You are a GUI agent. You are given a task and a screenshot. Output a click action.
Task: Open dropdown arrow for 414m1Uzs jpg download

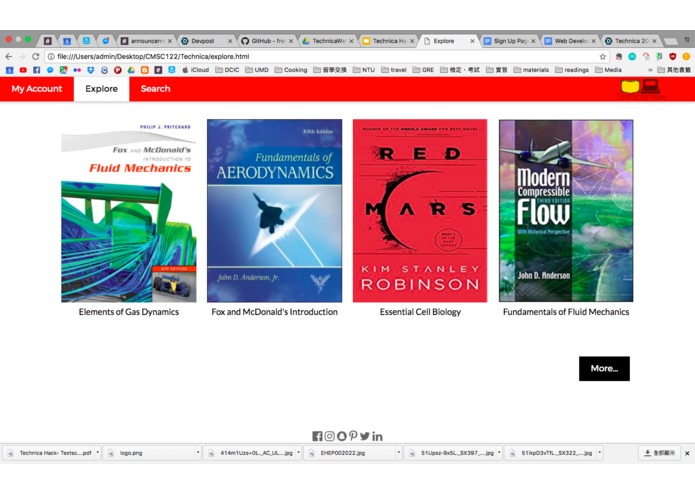pos(298,452)
